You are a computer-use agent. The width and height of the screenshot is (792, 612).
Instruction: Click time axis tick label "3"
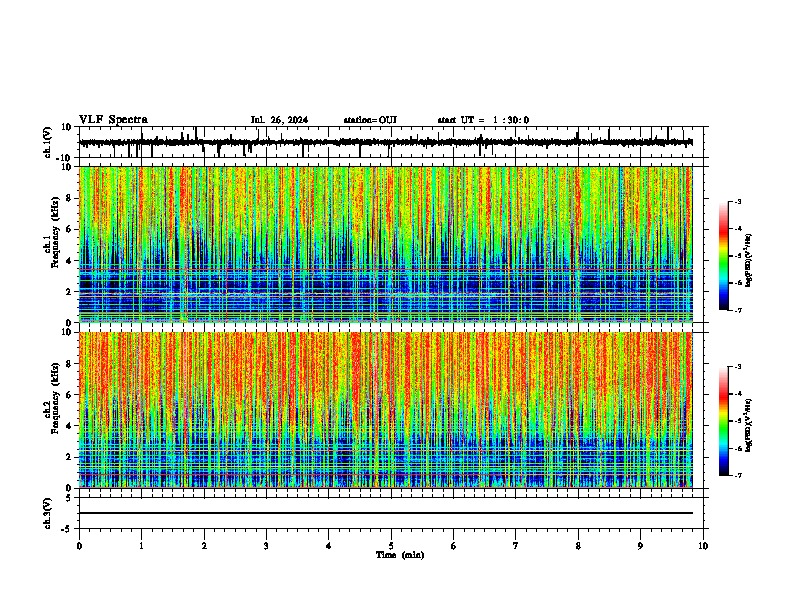[x=266, y=546]
